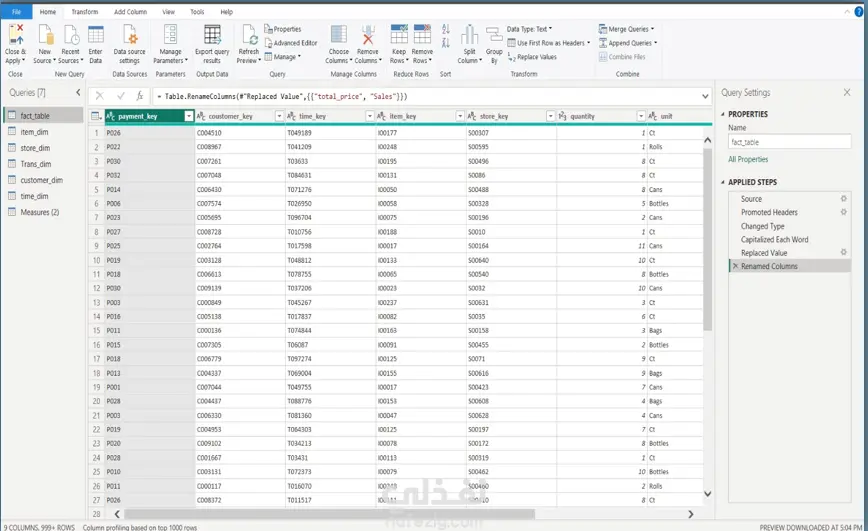Open the Data Type: Text dropdown
The height and width of the screenshot is (531, 868).
[530, 29]
